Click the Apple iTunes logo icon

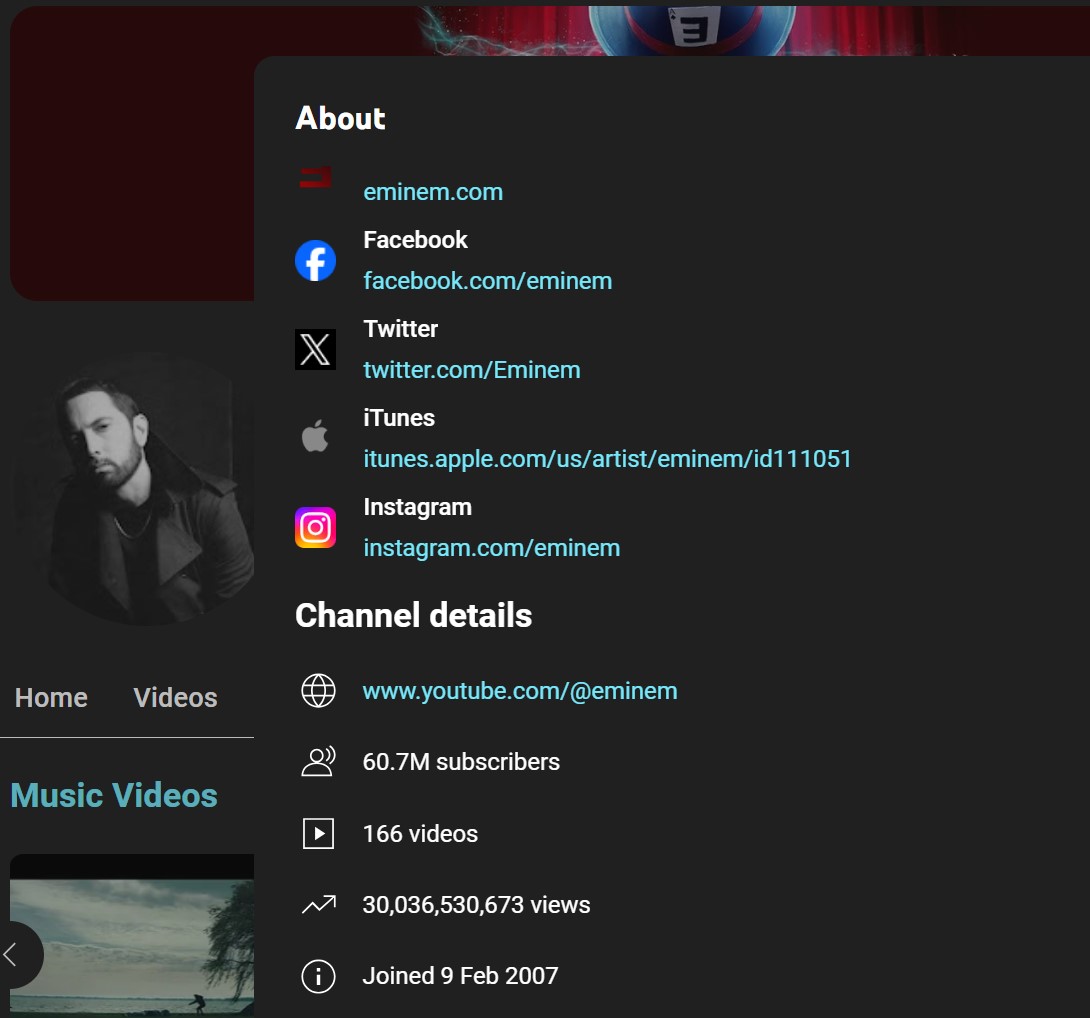[316, 437]
